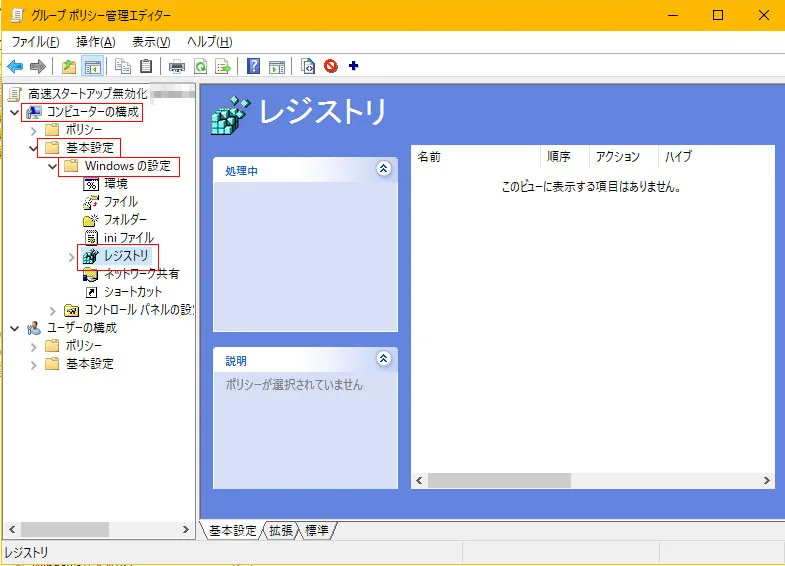The width and height of the screenshot is (785, 566).
Task: Collapse the コンピューターの構成 tree node
Action: [14, 112]
